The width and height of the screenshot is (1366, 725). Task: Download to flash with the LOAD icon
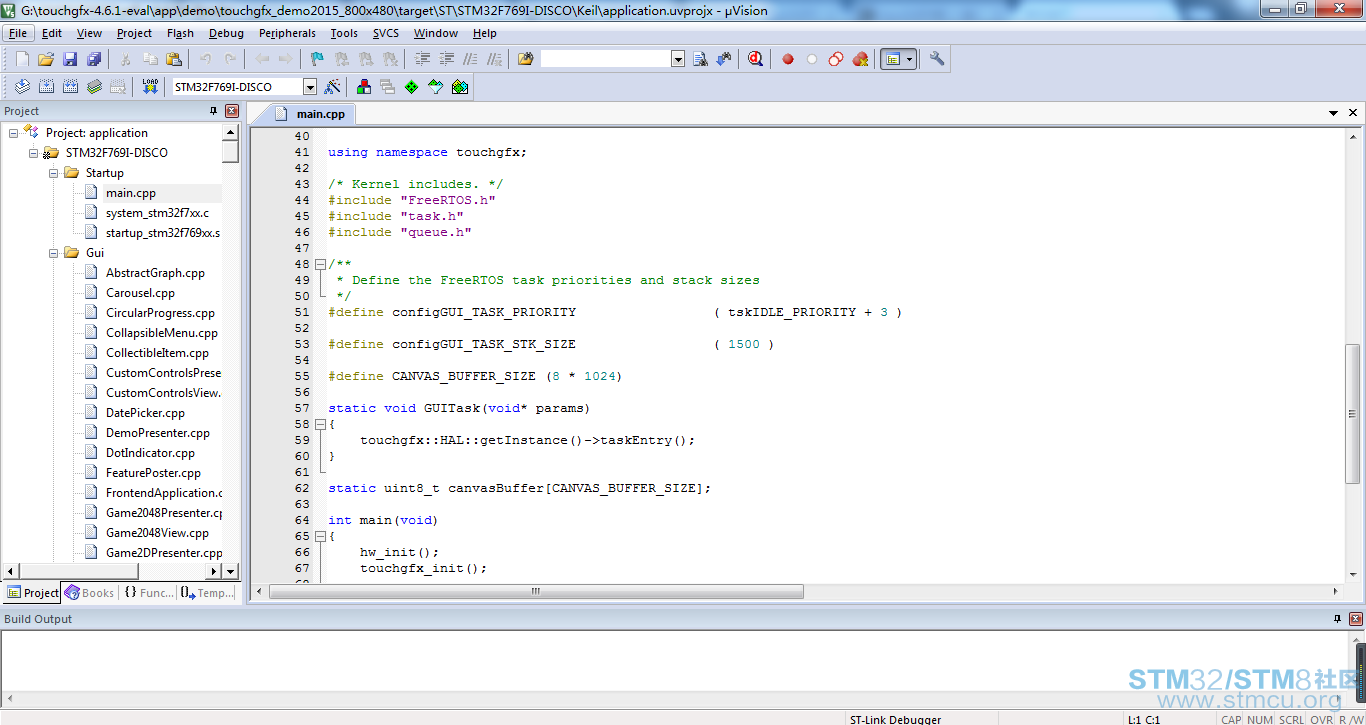(x=150, y=87)
